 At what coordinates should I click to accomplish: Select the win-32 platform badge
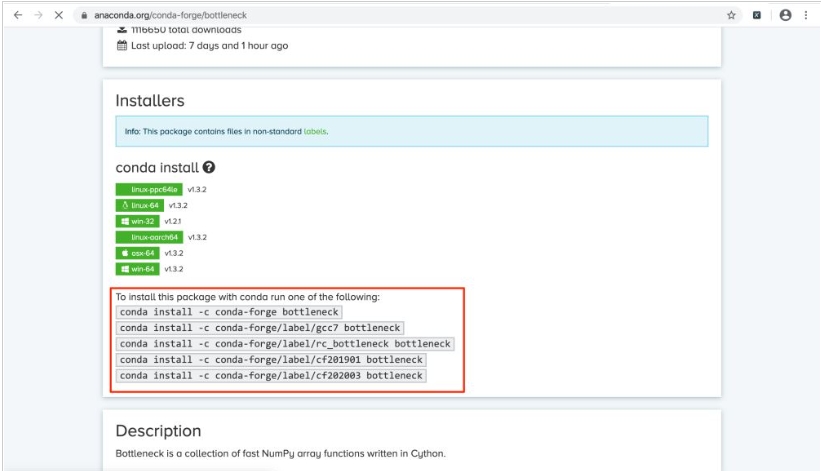[x=138, y=221]
